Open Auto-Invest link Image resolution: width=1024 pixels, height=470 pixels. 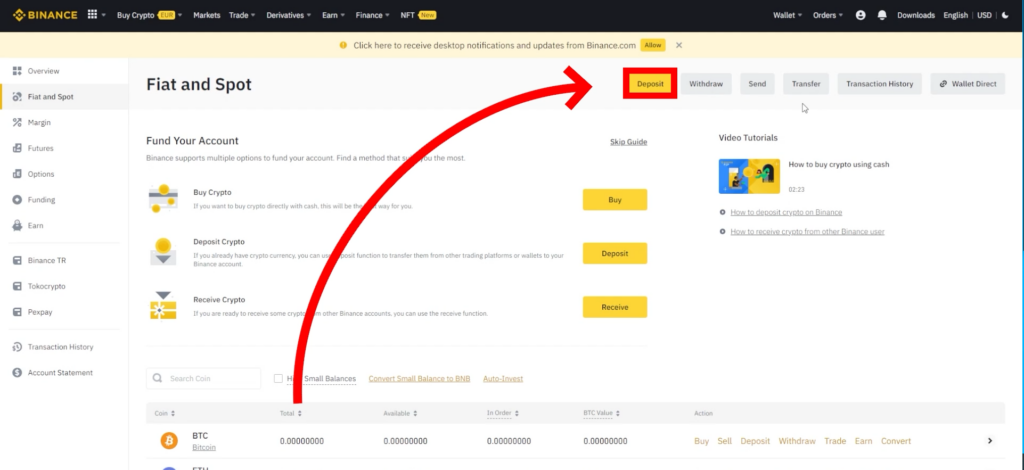(503, 379)
